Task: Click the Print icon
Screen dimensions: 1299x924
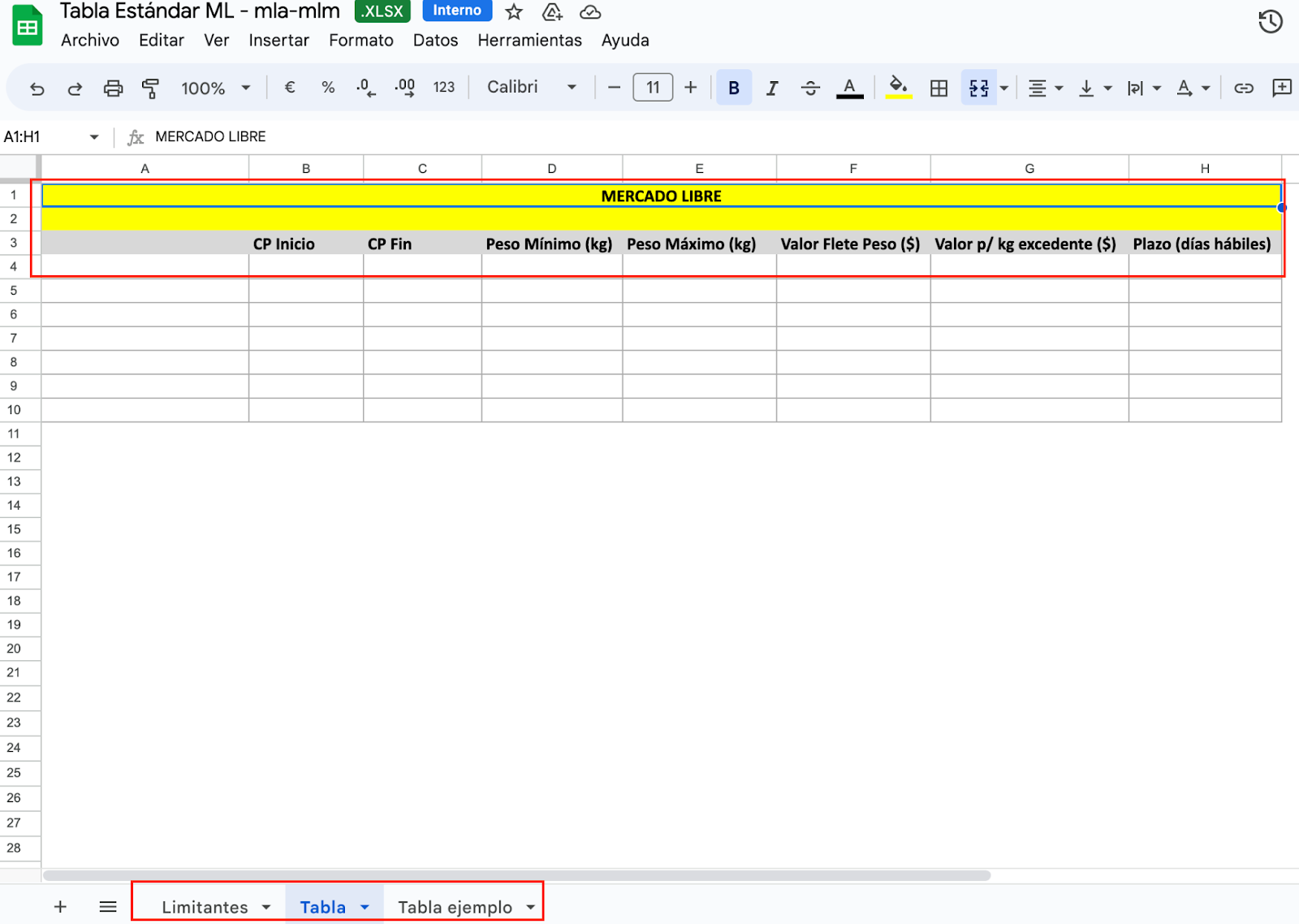Action: click(113, 89)
